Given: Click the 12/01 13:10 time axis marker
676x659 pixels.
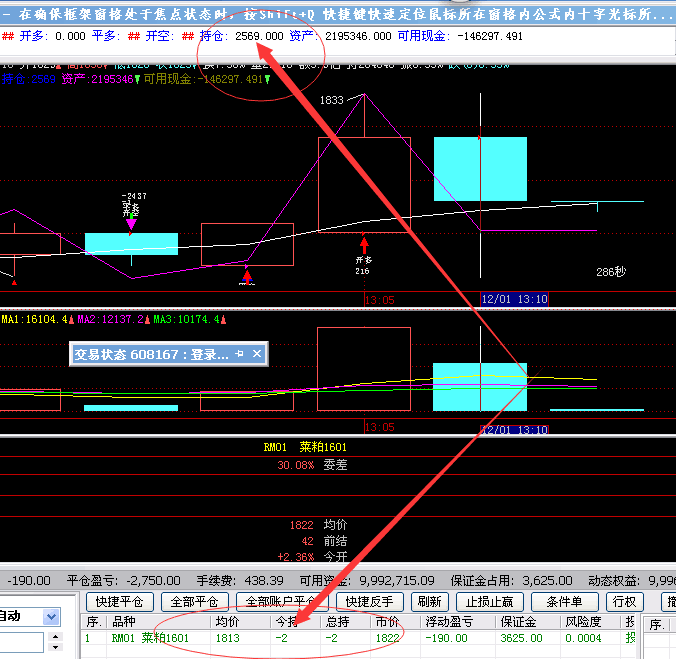Looking at the screenshot, I should (x=514, y=298).
